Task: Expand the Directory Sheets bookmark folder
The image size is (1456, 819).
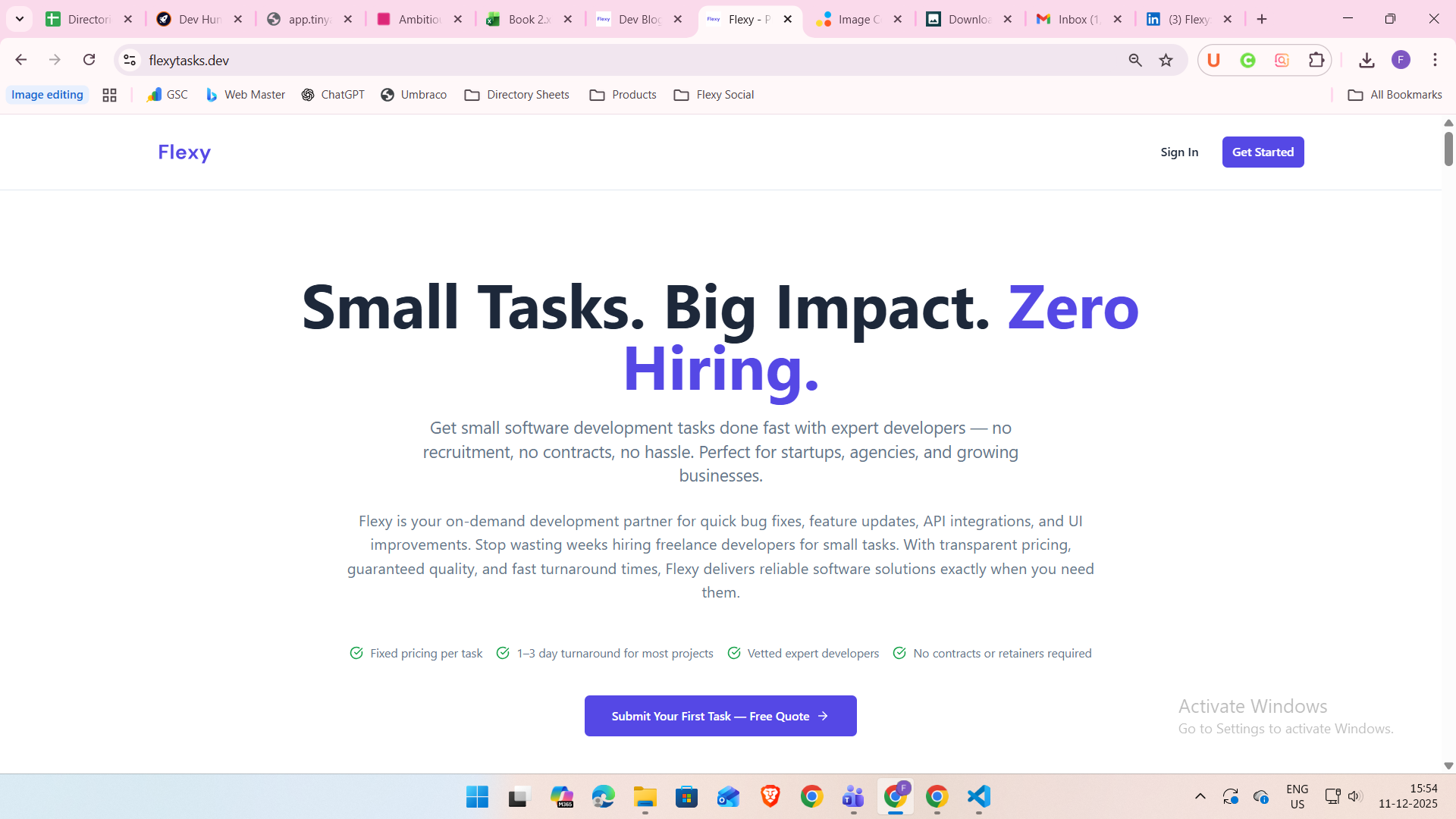Action: tap(516, 95)
